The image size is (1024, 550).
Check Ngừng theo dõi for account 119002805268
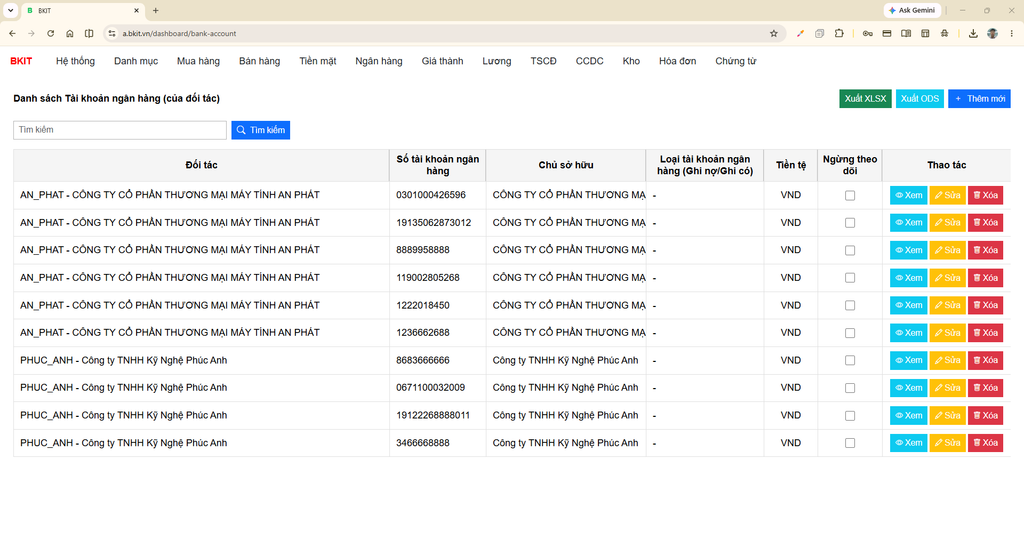pyautogui.click(x=850, y=278)
